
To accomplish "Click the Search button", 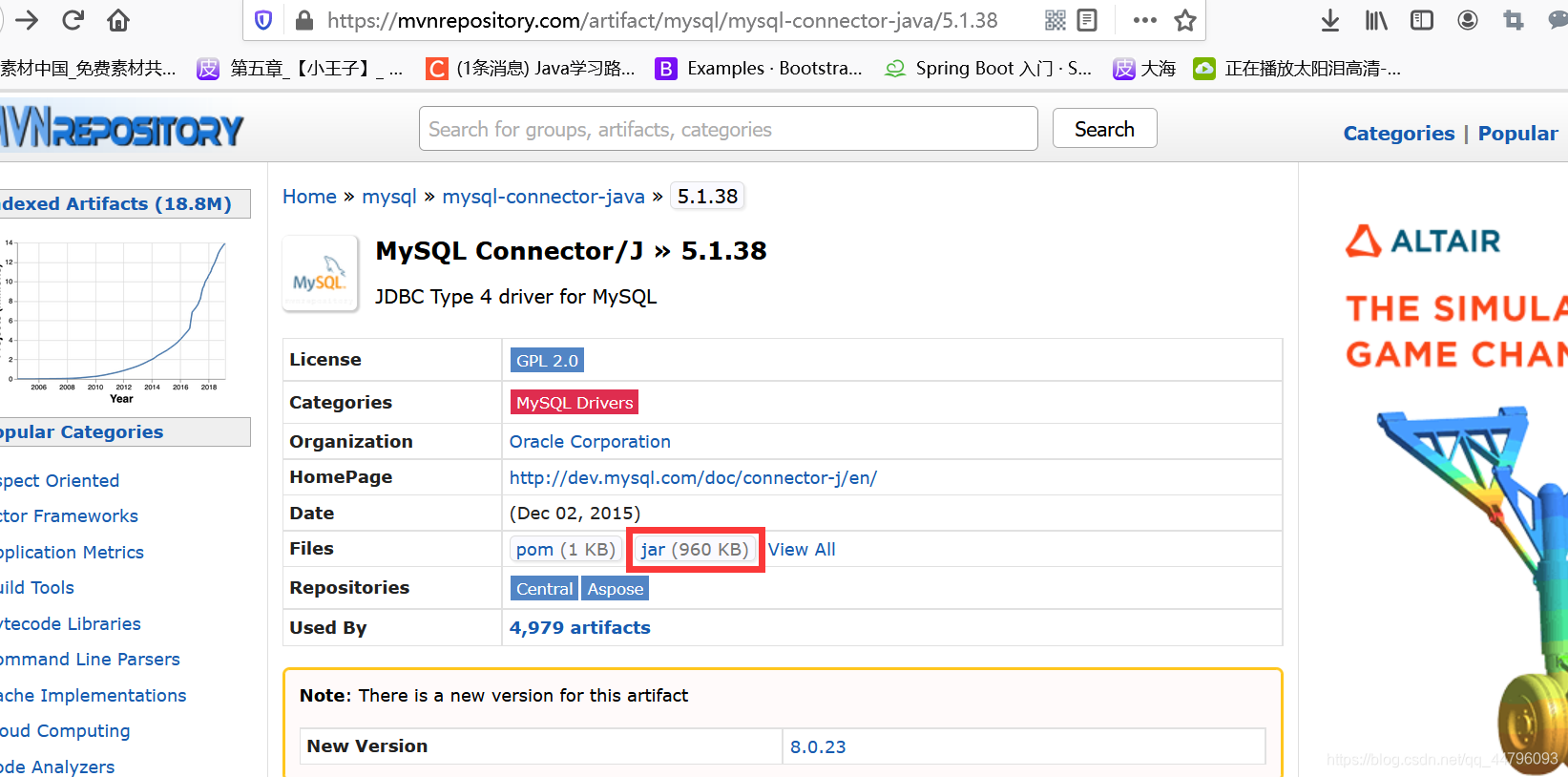I will (1104, 129).
